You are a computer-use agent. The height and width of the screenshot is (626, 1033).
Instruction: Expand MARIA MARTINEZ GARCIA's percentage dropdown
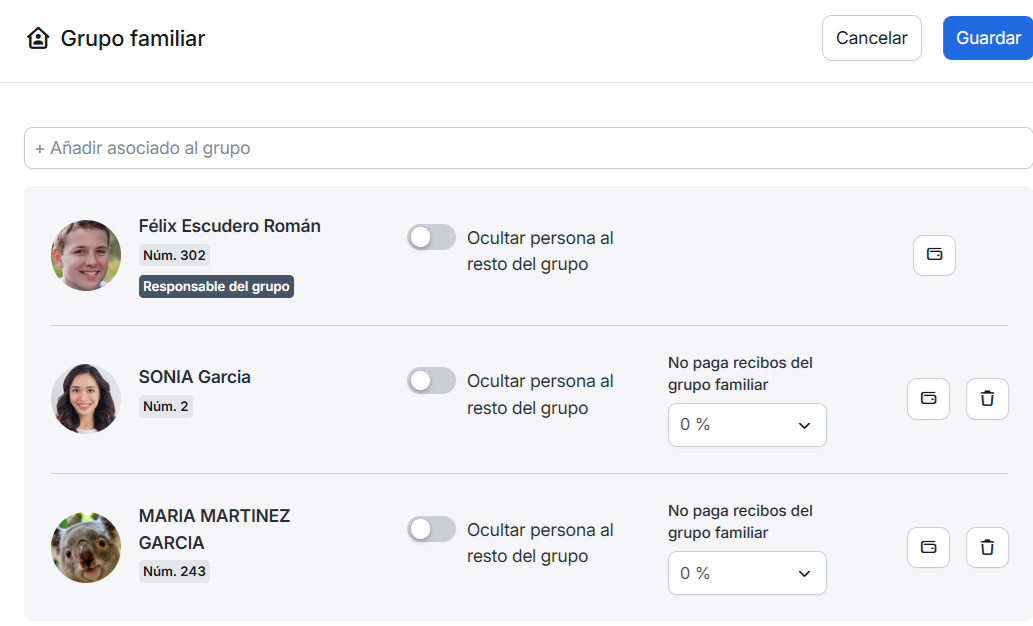(x=746, y=573)
